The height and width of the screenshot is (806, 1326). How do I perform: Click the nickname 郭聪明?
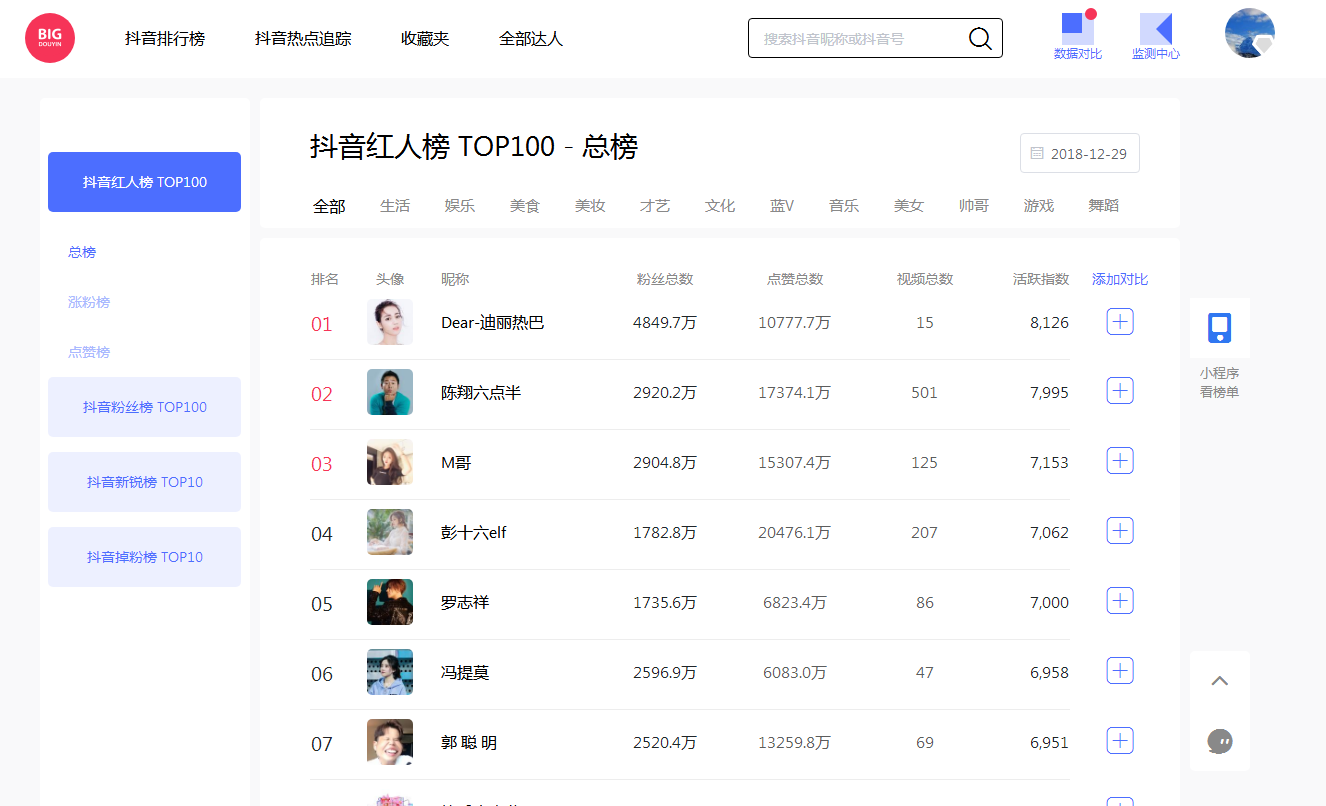(x=469, y=742)
